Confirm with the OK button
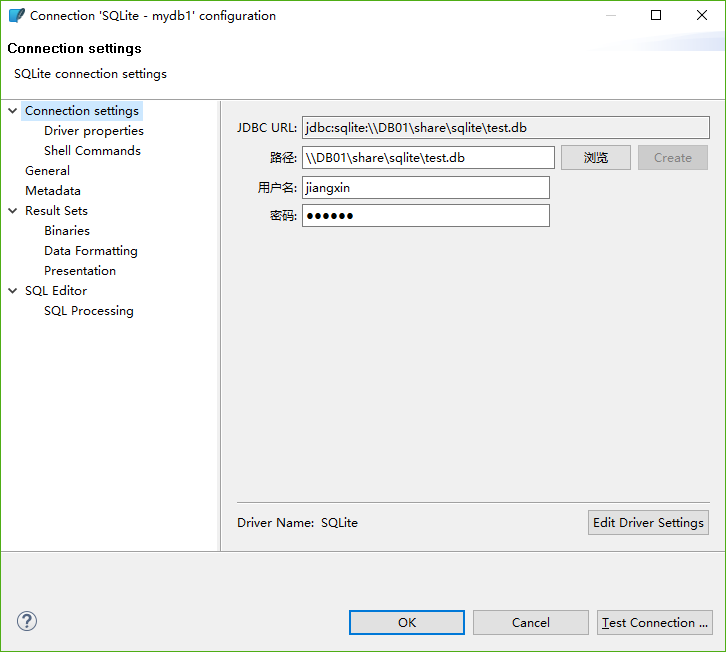726x652 pixels. tap(407, 622)
